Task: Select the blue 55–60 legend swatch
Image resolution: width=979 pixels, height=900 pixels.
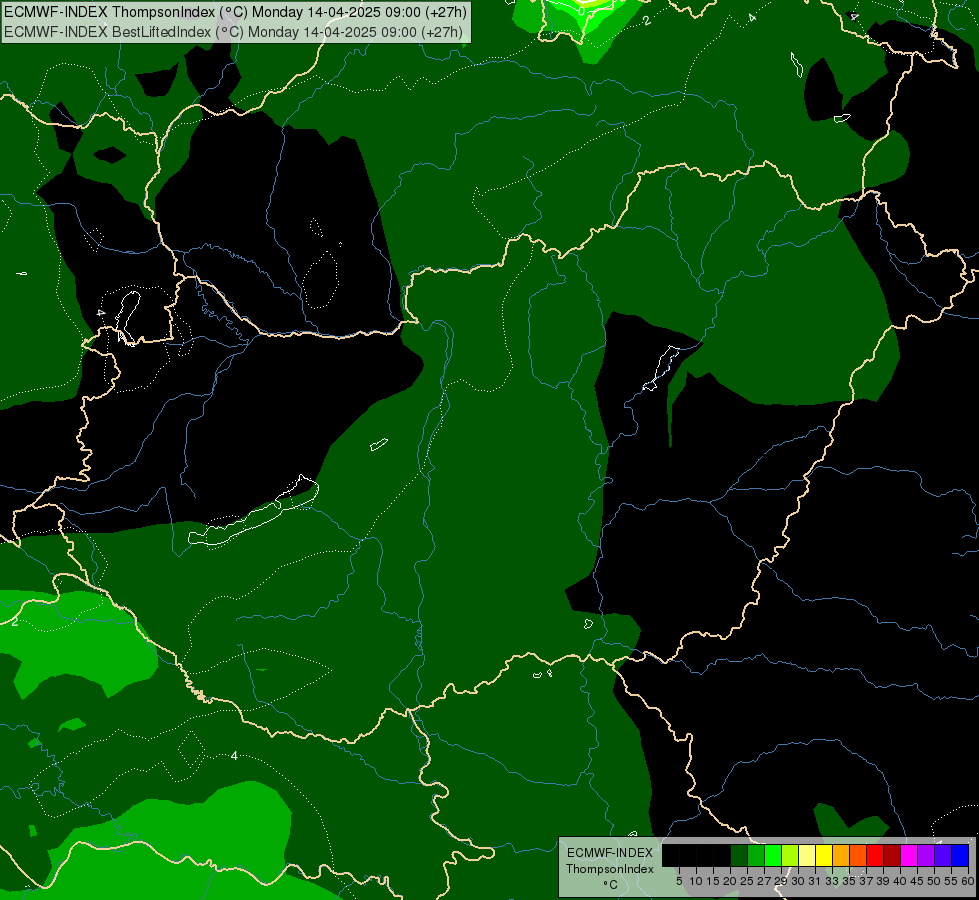Action: pyautogui.click(x=960, y=855)
